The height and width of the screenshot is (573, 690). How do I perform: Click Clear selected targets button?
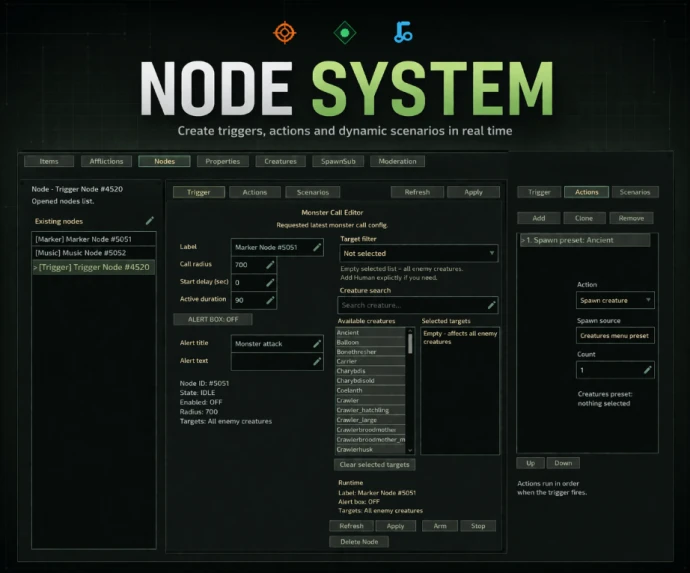(374, 465)
